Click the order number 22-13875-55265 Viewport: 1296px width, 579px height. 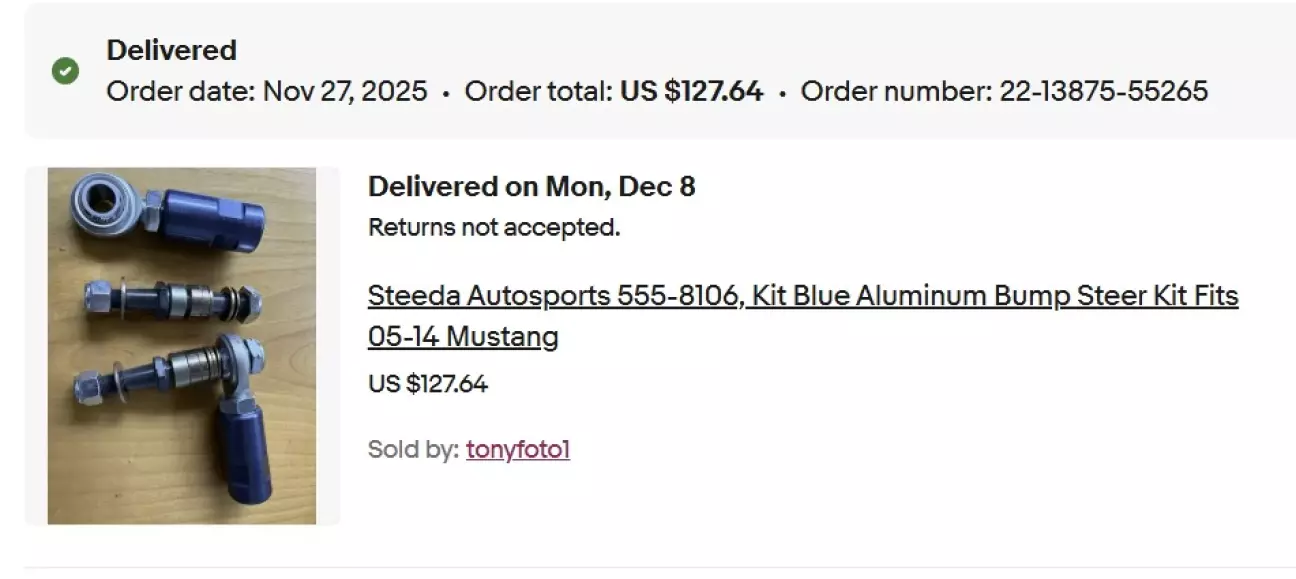1103,92
